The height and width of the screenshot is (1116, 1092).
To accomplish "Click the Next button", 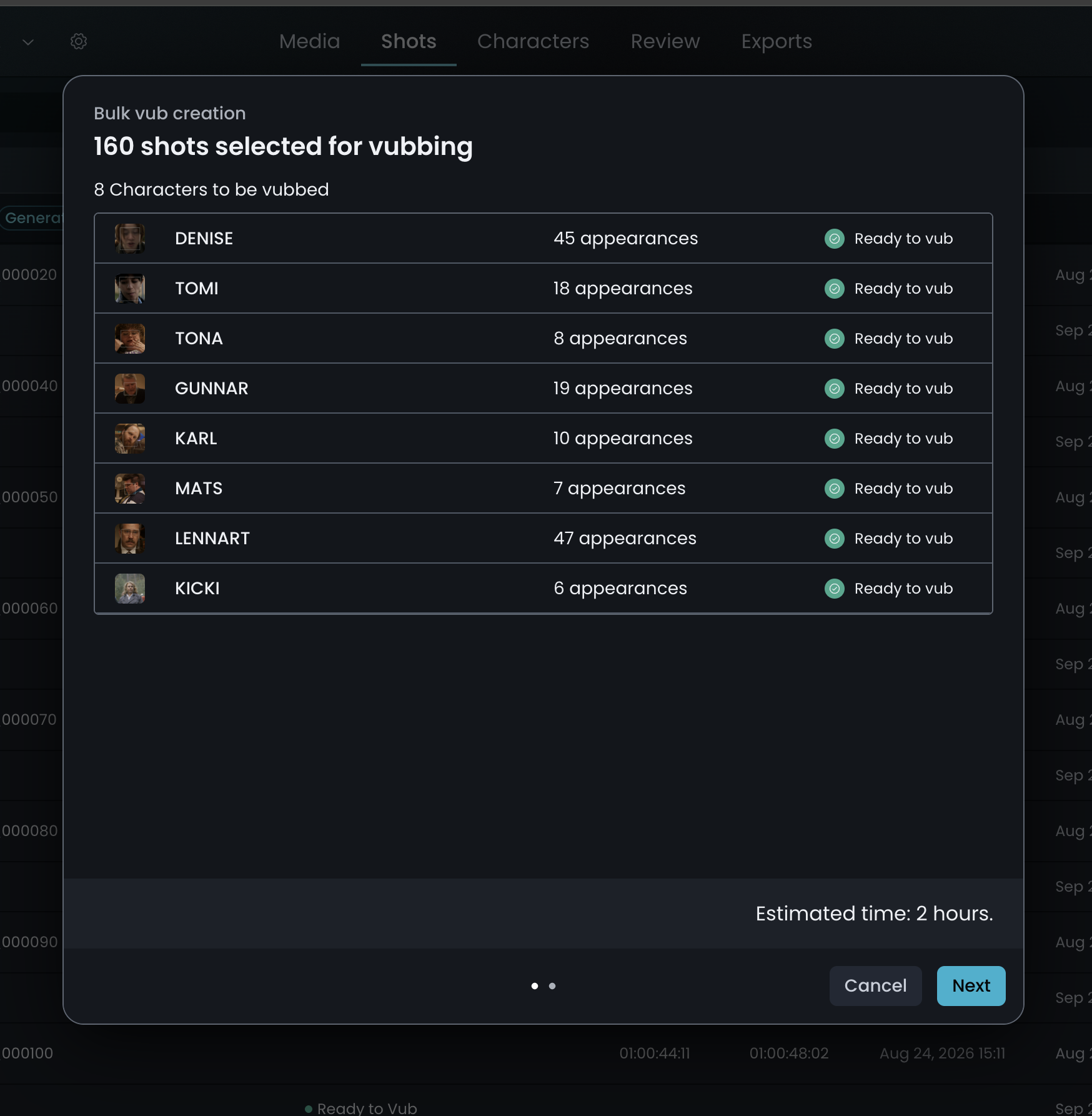I will coord(971,986).
